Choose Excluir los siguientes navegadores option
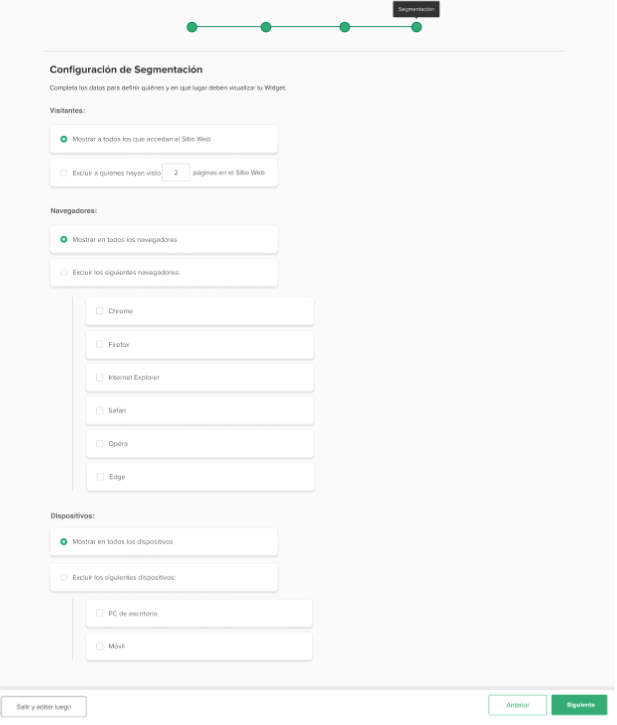The height and width of the screenshot is (725, 617). click(64, 273)
